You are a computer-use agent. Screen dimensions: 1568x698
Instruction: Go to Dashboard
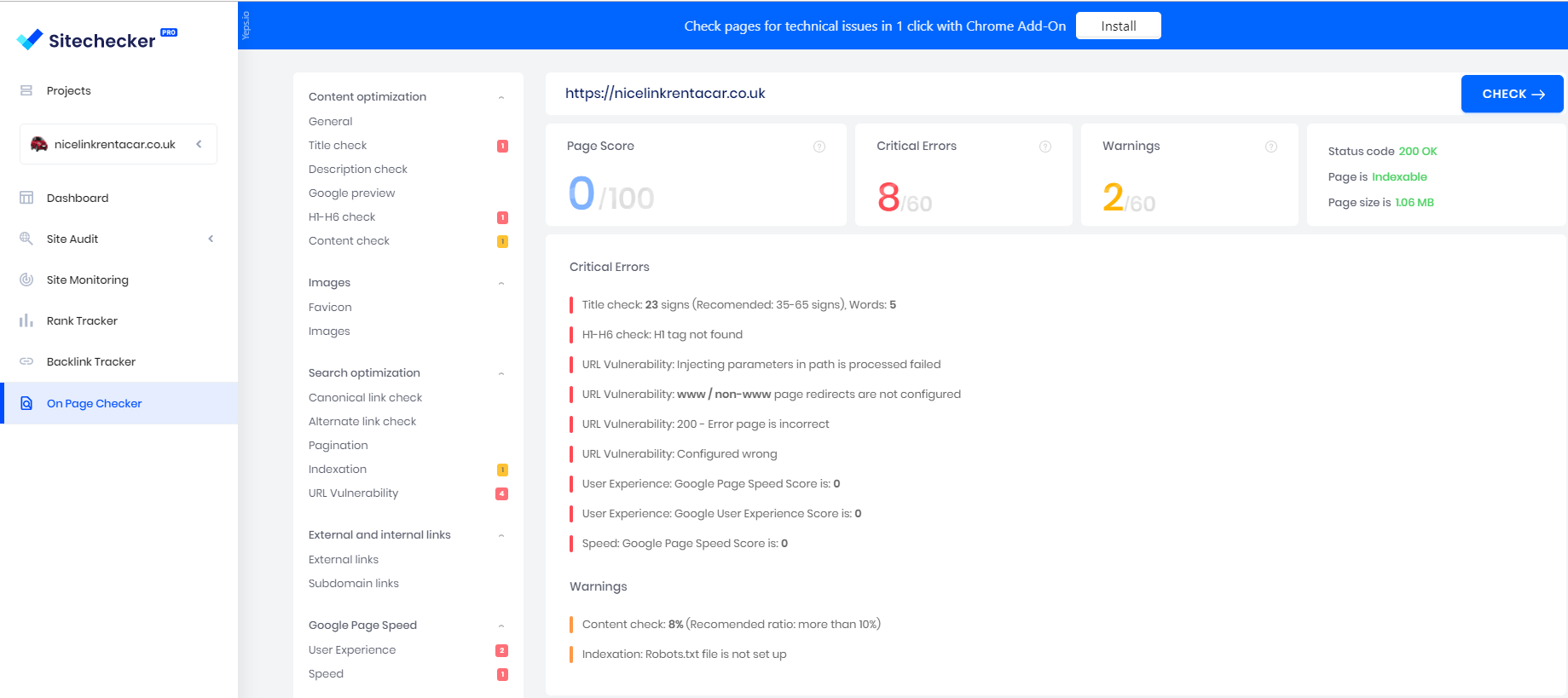(78, 198)
